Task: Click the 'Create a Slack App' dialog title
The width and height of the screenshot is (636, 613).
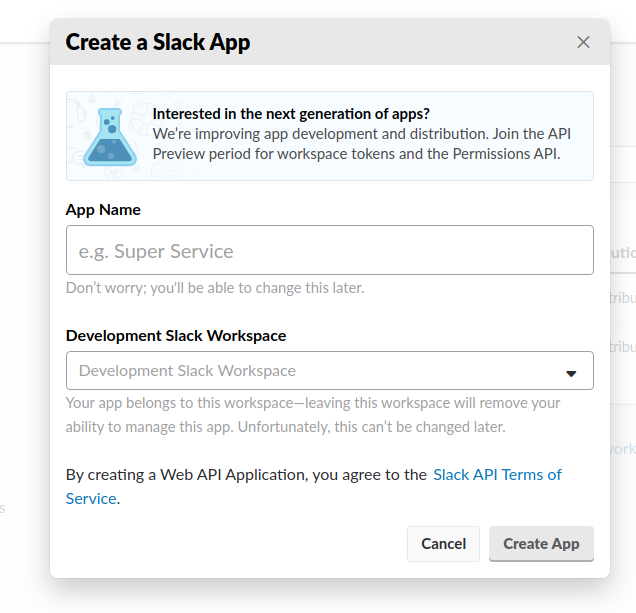Action: tap(158, 42)
